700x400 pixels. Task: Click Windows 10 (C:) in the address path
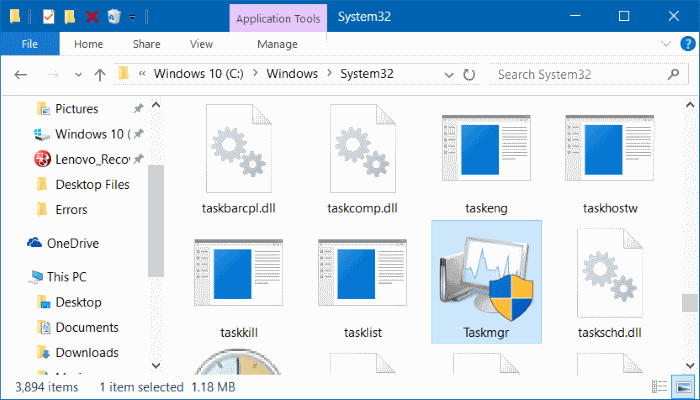click(199, 74)
